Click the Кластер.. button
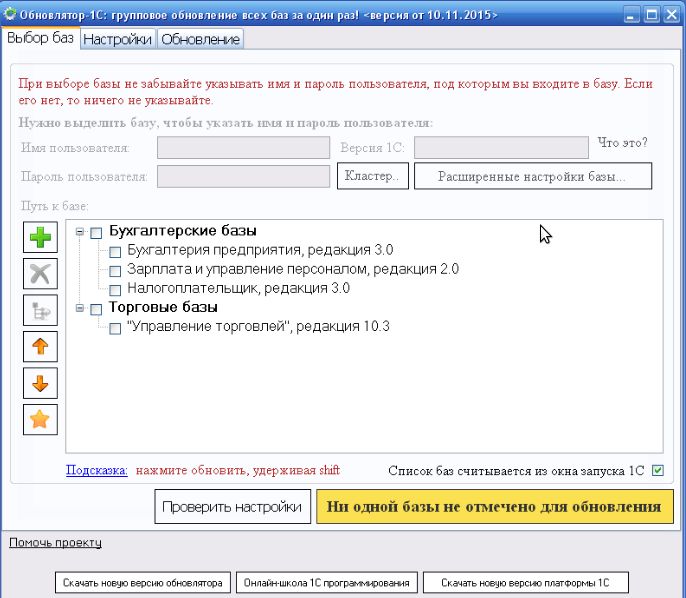The height and width of the screenshot is (598, 686). point(373,176)
